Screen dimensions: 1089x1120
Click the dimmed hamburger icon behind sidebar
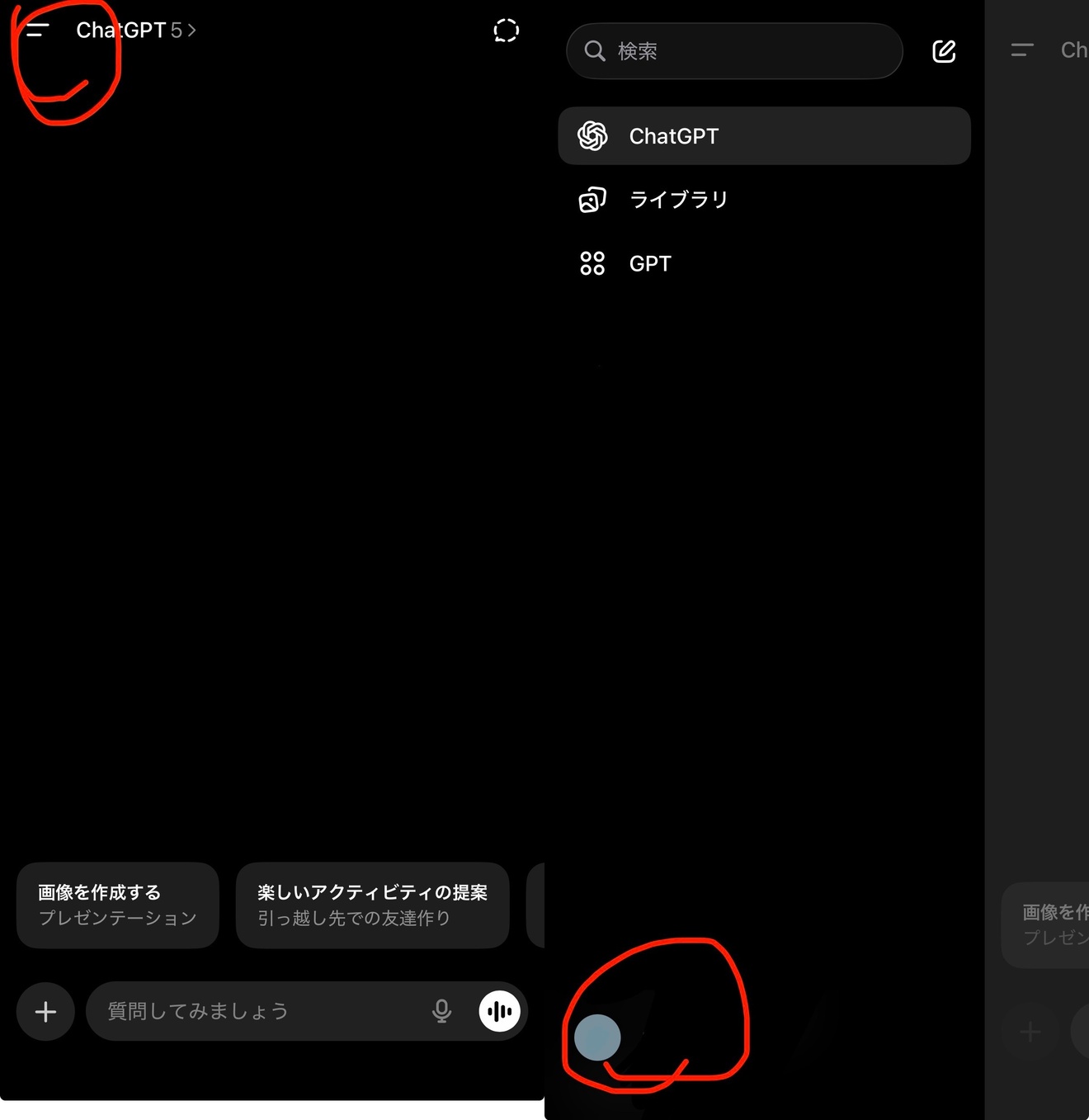coord(1022,50)
